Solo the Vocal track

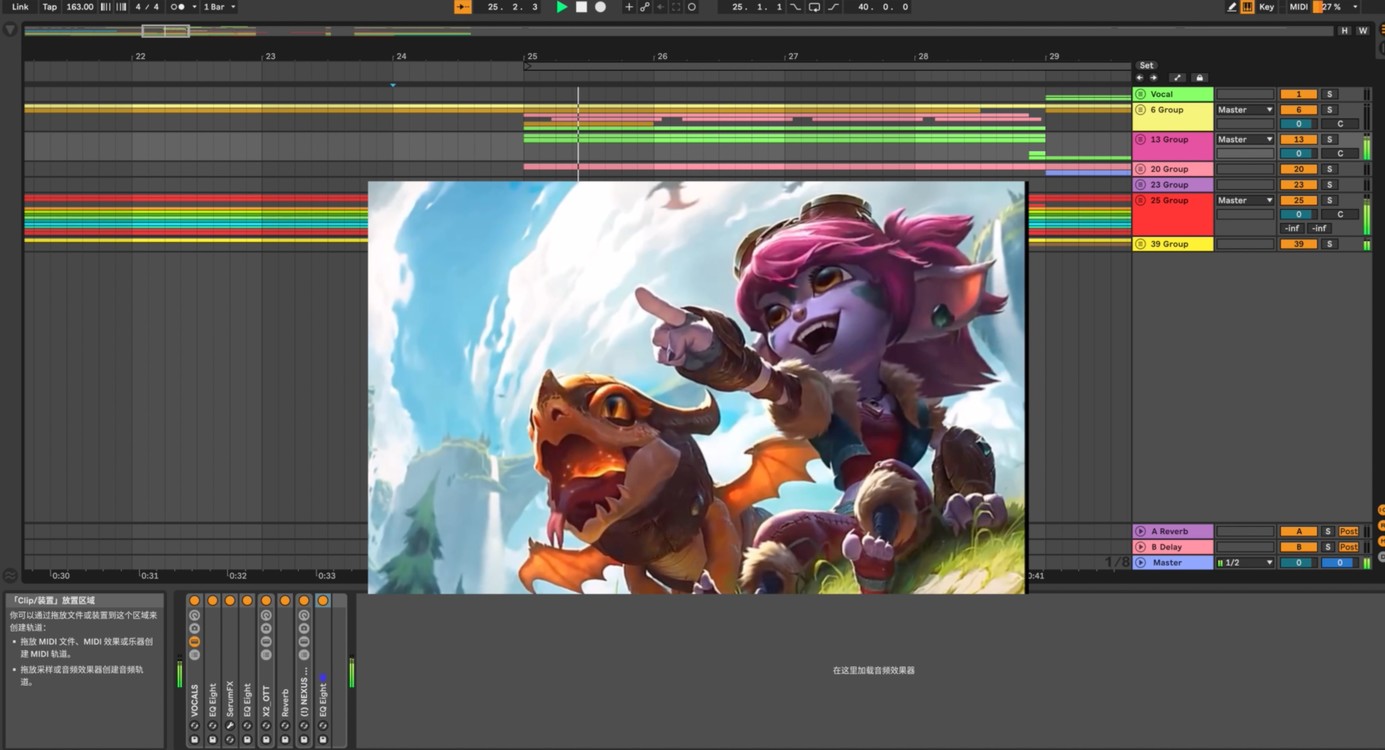[x=1330, y=94]
